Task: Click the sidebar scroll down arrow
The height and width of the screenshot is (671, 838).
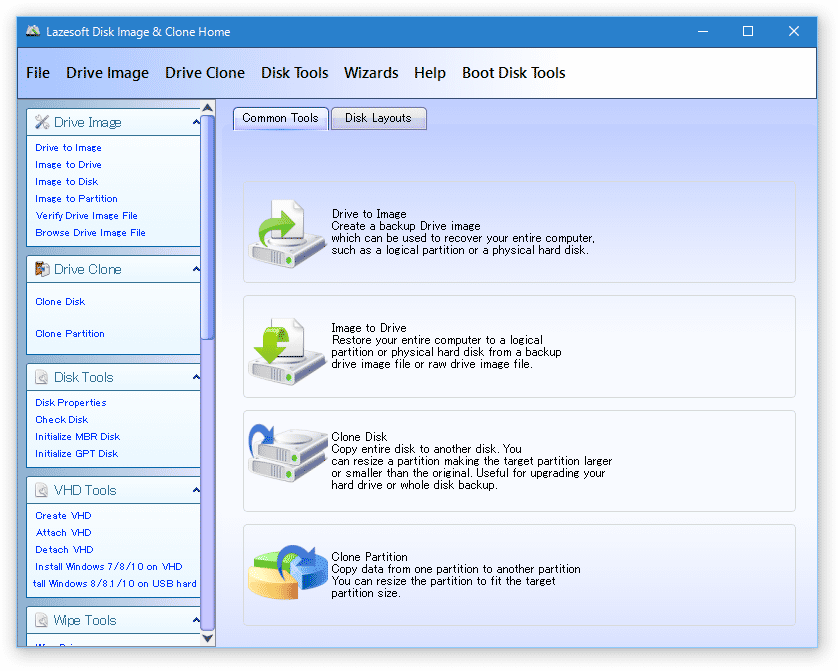Action: [x=207, y=638]
